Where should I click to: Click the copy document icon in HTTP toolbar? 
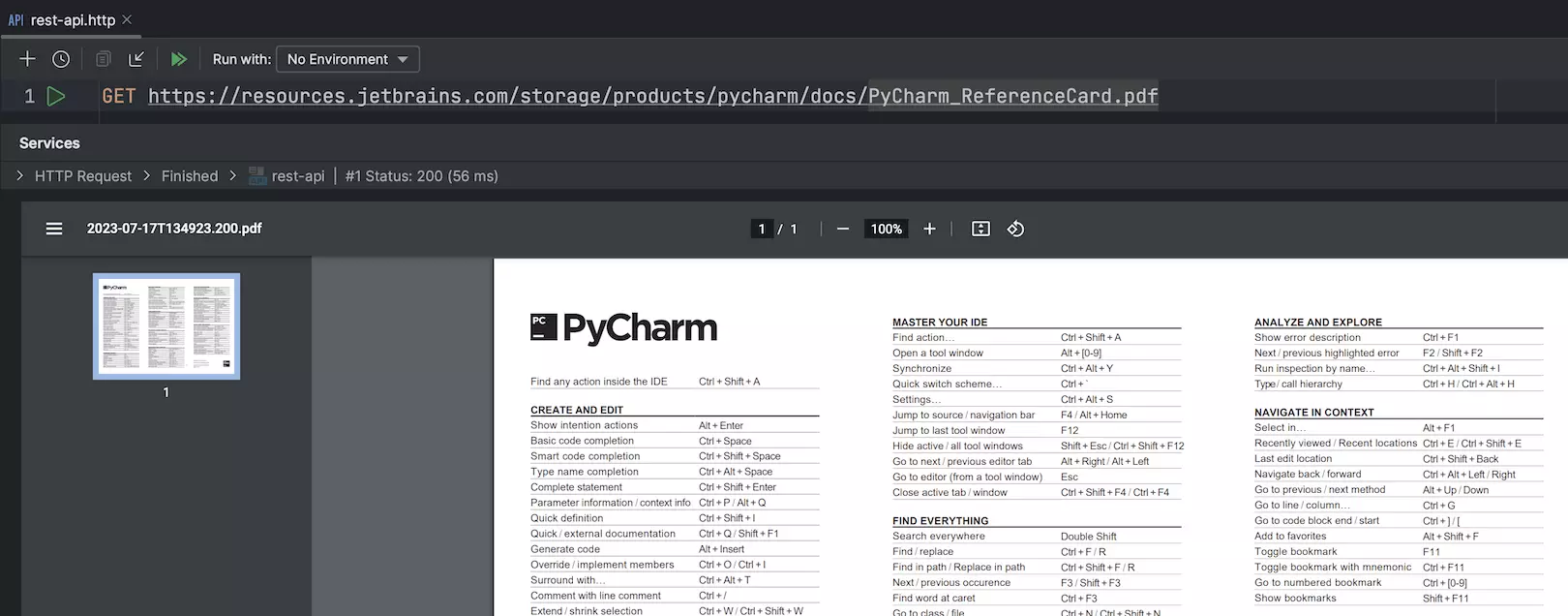tap(103, 59)
